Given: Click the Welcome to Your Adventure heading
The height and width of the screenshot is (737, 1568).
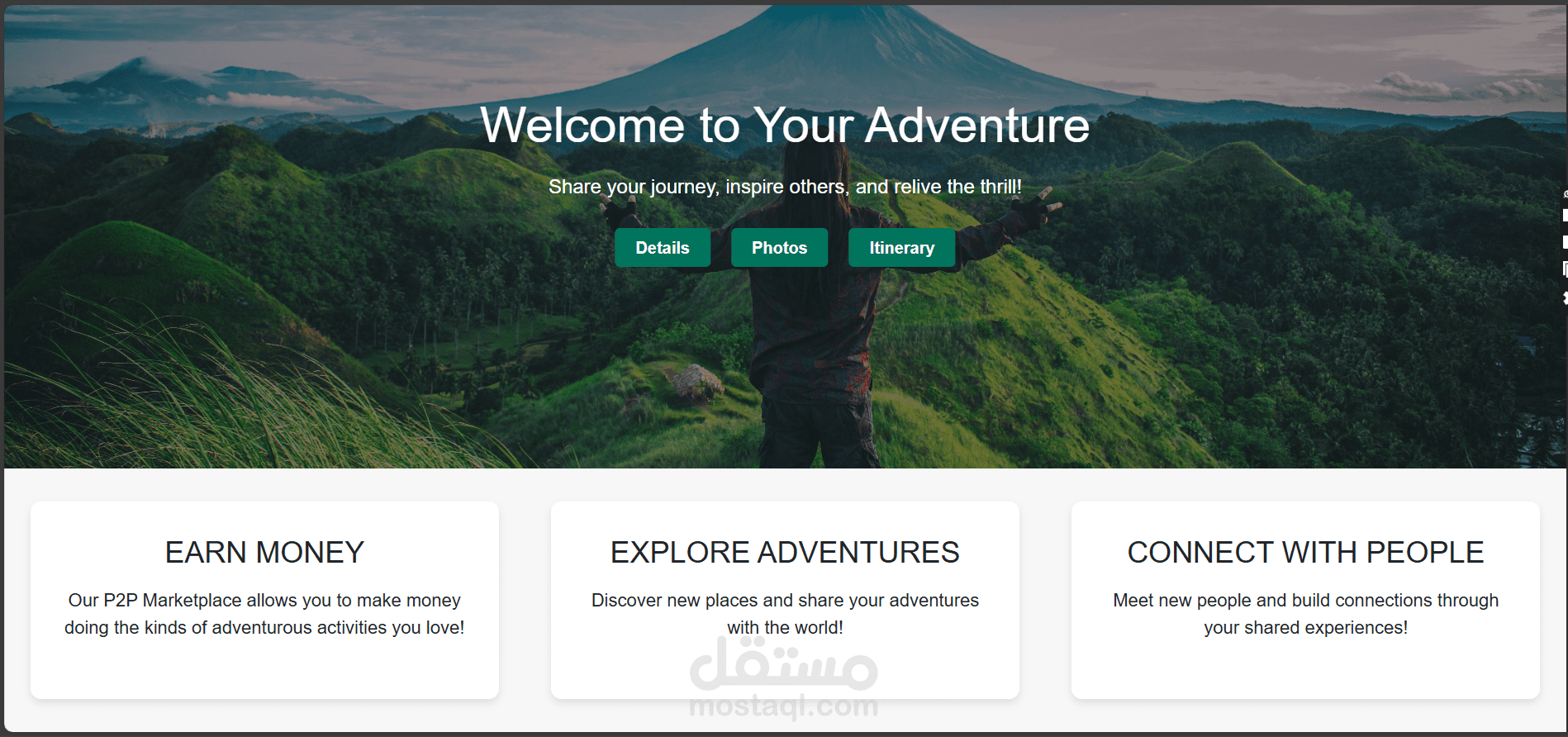Looking at the screenshot, I should [x=785, y=126].
